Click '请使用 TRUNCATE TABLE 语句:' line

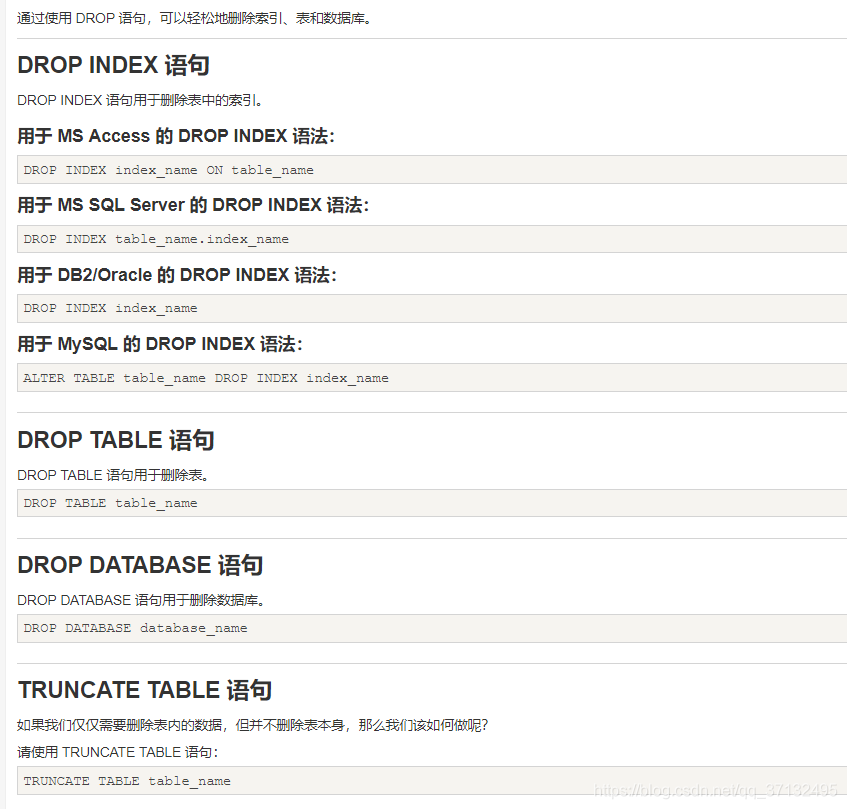tap(117, 753)
